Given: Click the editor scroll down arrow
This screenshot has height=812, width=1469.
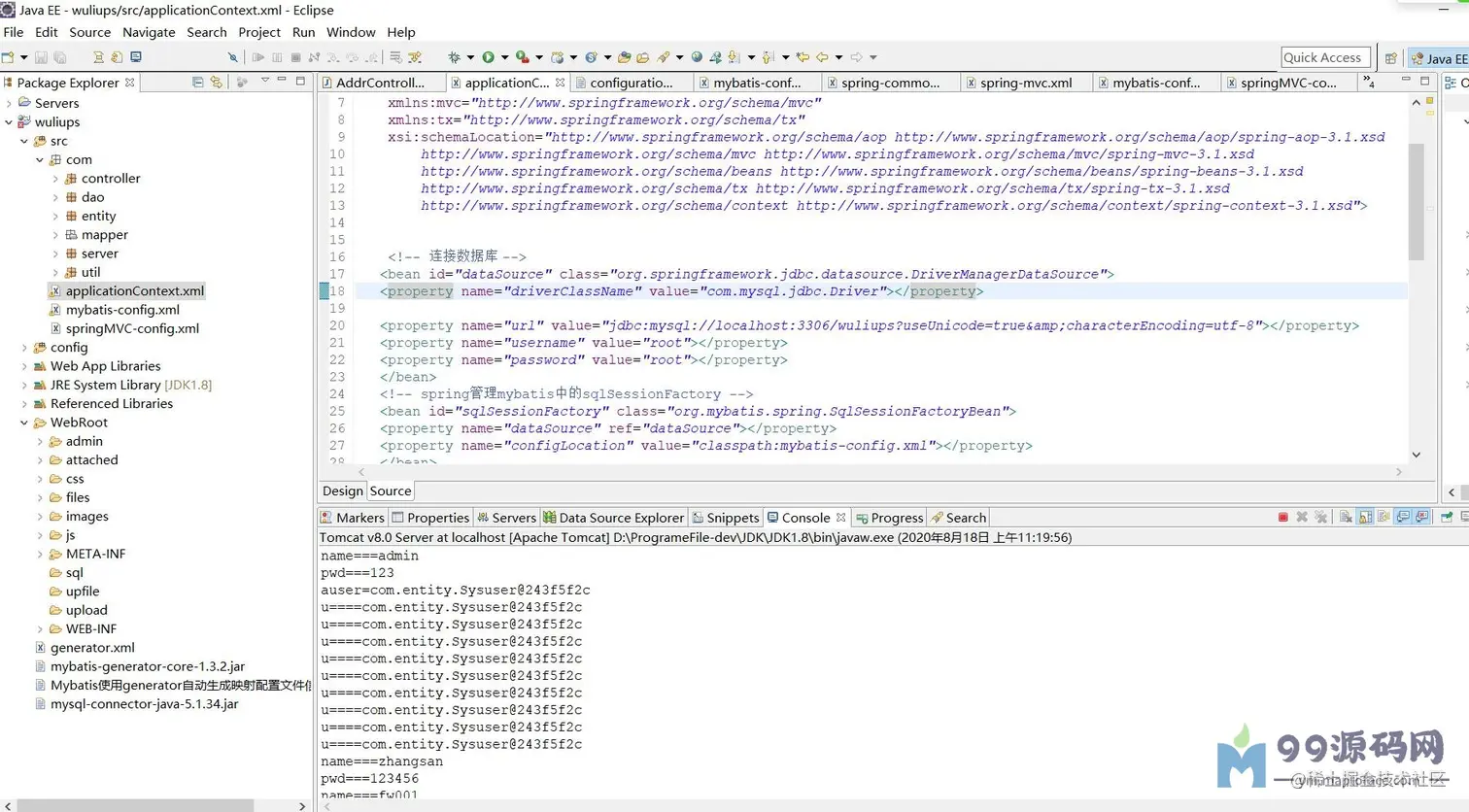Looking at the screenshot, I should tap(1416, 455).
